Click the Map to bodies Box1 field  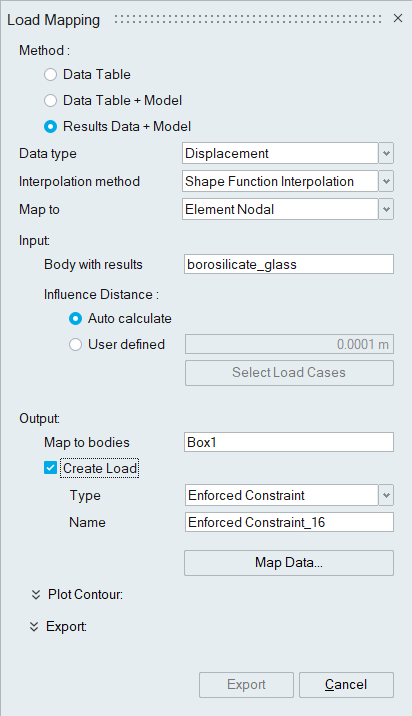click(x=289, y=442)
